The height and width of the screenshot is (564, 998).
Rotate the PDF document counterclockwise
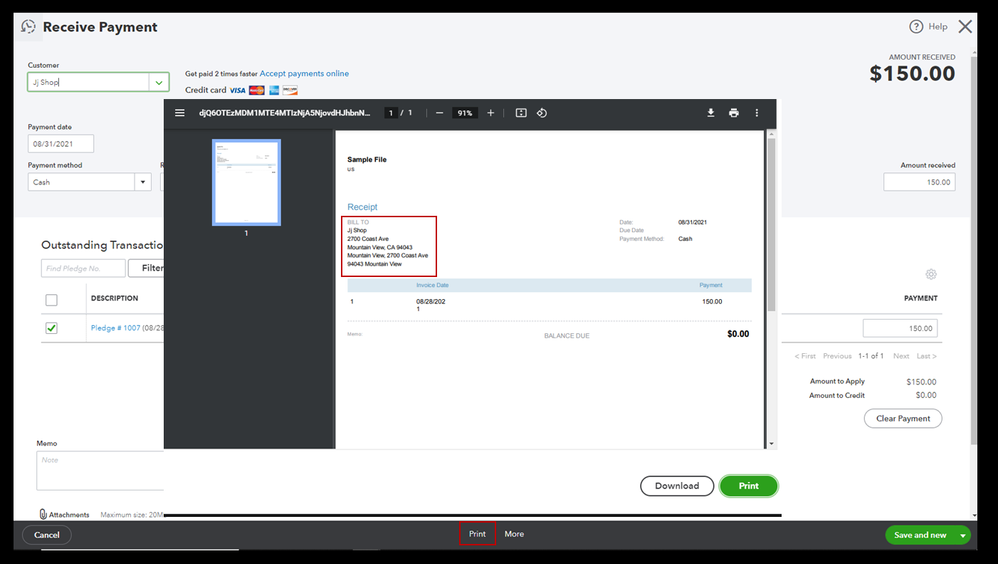point(542,113)
